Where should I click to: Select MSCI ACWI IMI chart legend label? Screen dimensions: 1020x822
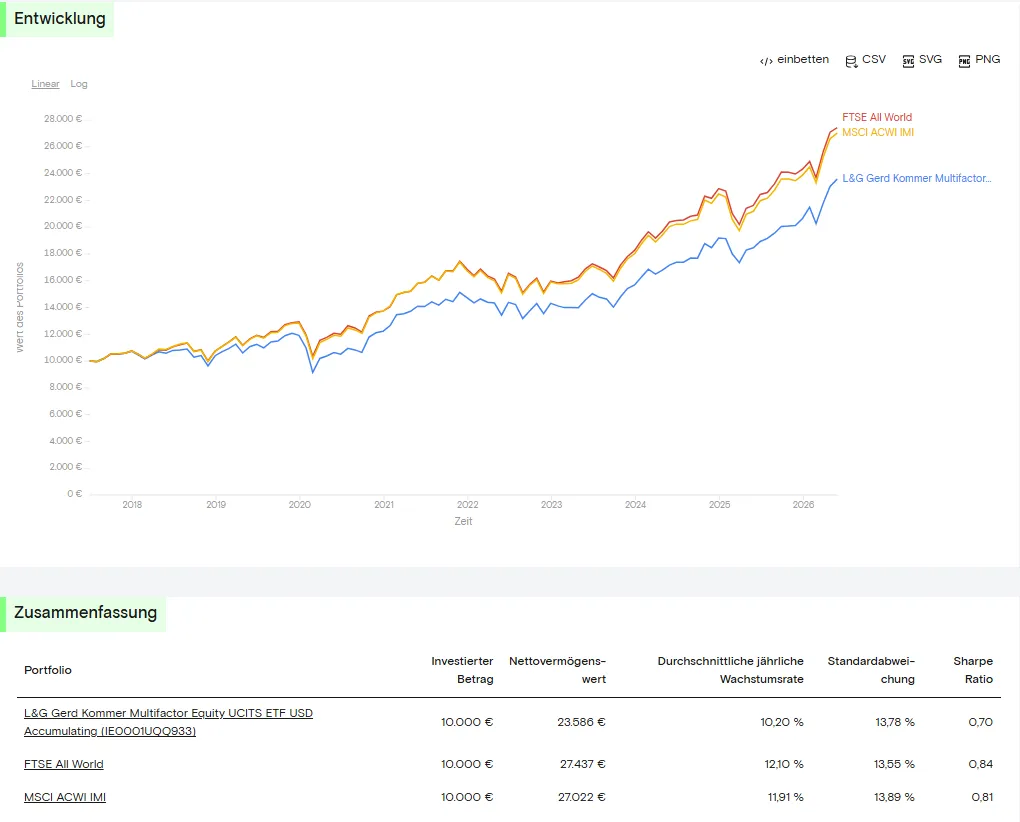[878, 132]
